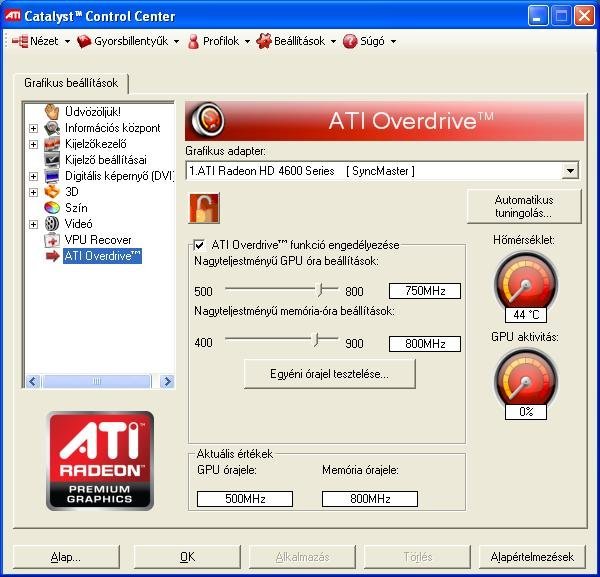Click the Overdrive unlock padlock icon
Screen dimensions: 600x577
point(204,208)
